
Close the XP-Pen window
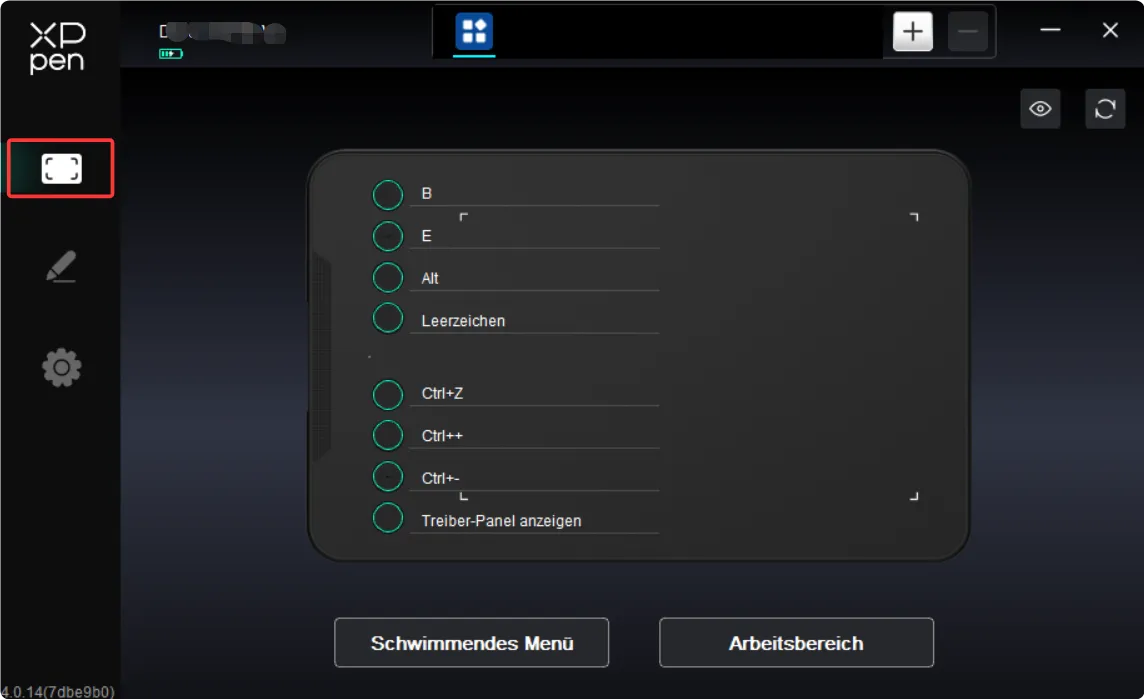1110,30
